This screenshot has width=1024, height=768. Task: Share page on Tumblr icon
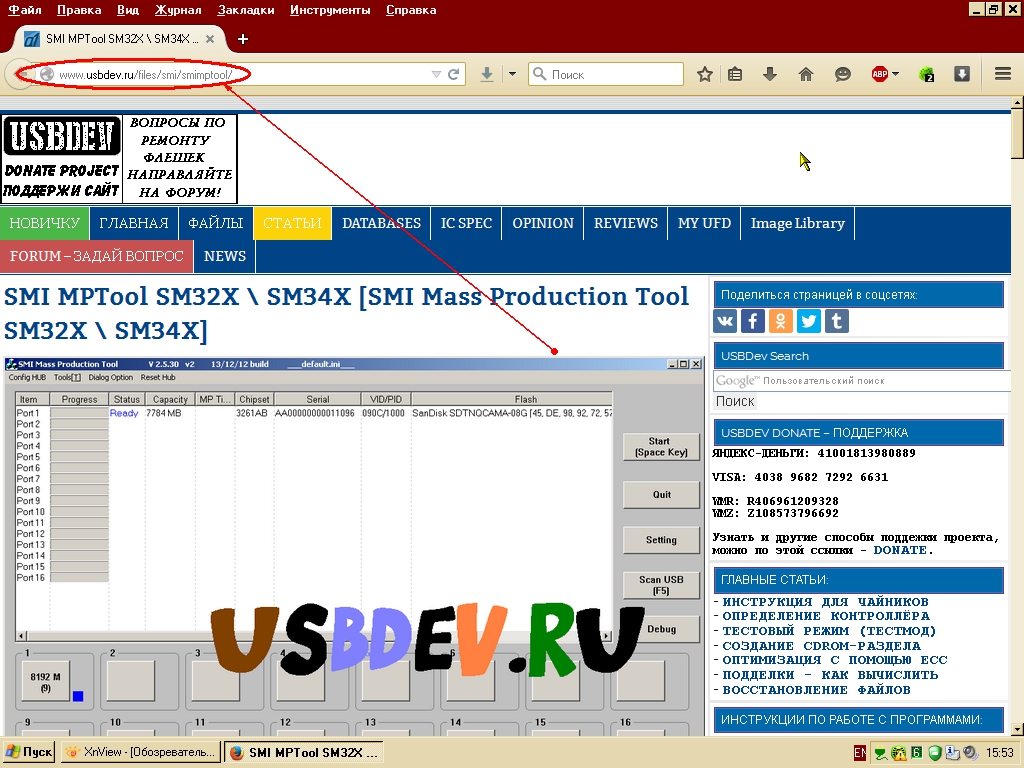[837, 321]
